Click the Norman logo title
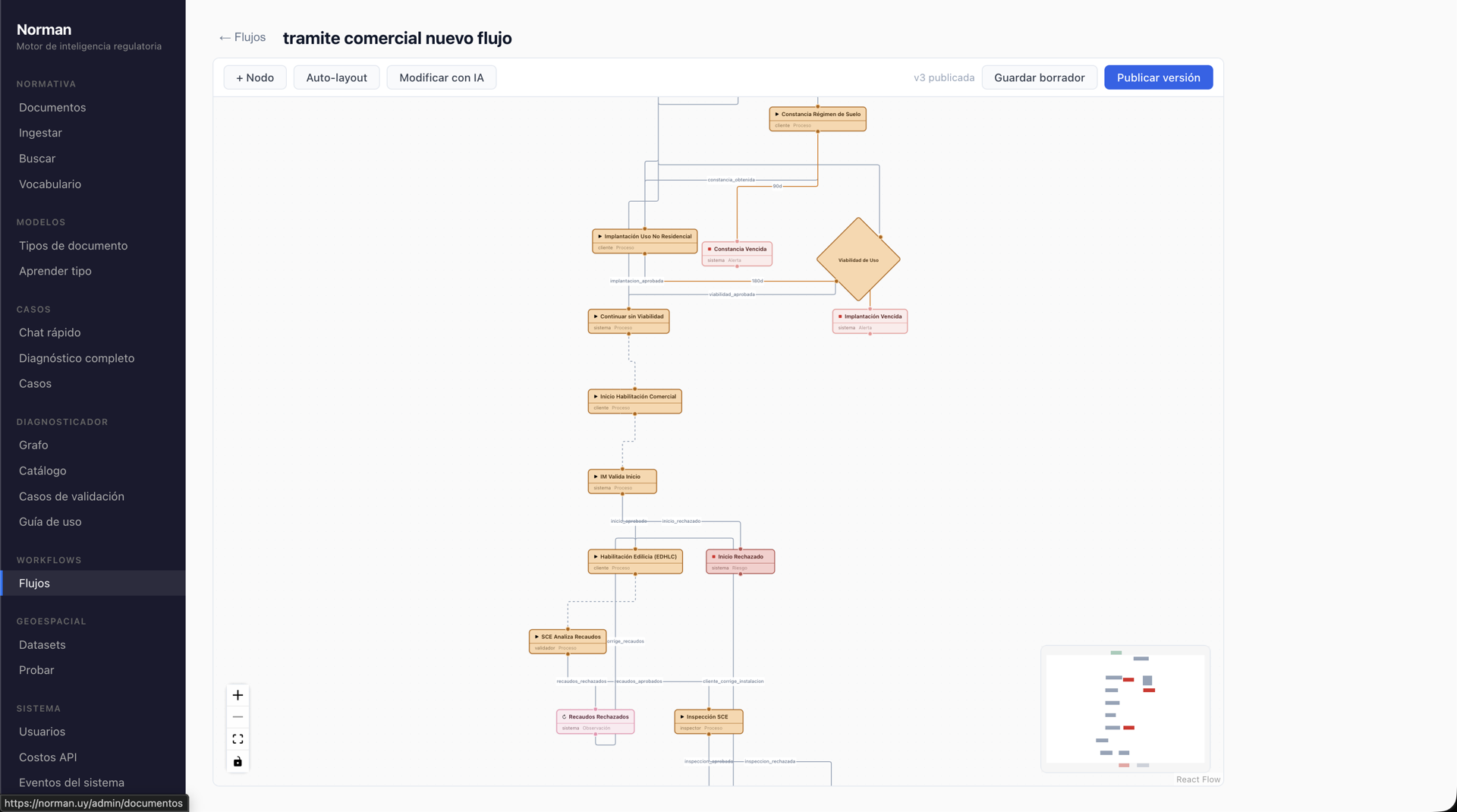Viewport: 1457px width, 812px height. click(44, 30)
